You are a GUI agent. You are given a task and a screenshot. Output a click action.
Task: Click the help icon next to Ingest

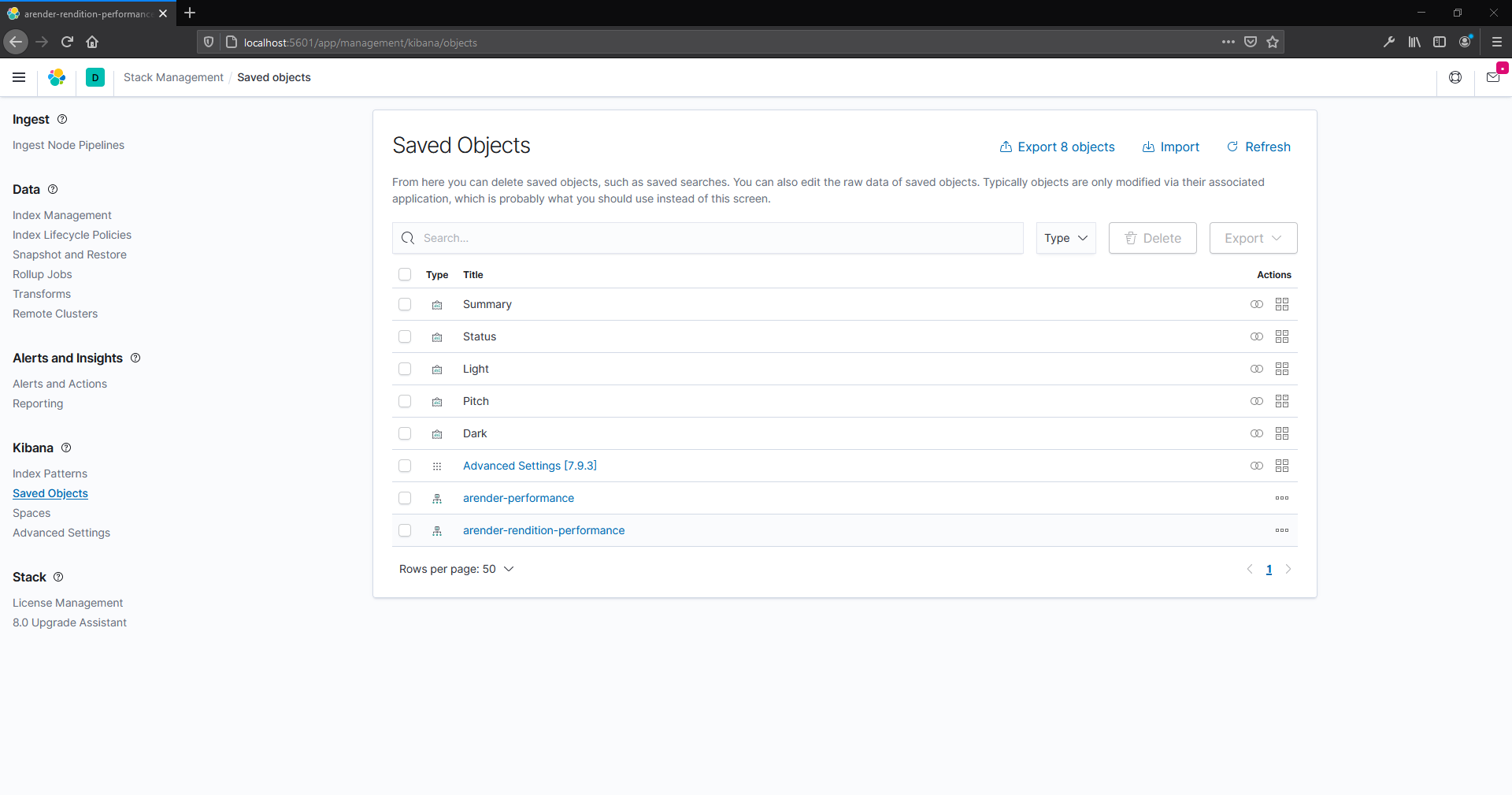[x=62, y=119]
